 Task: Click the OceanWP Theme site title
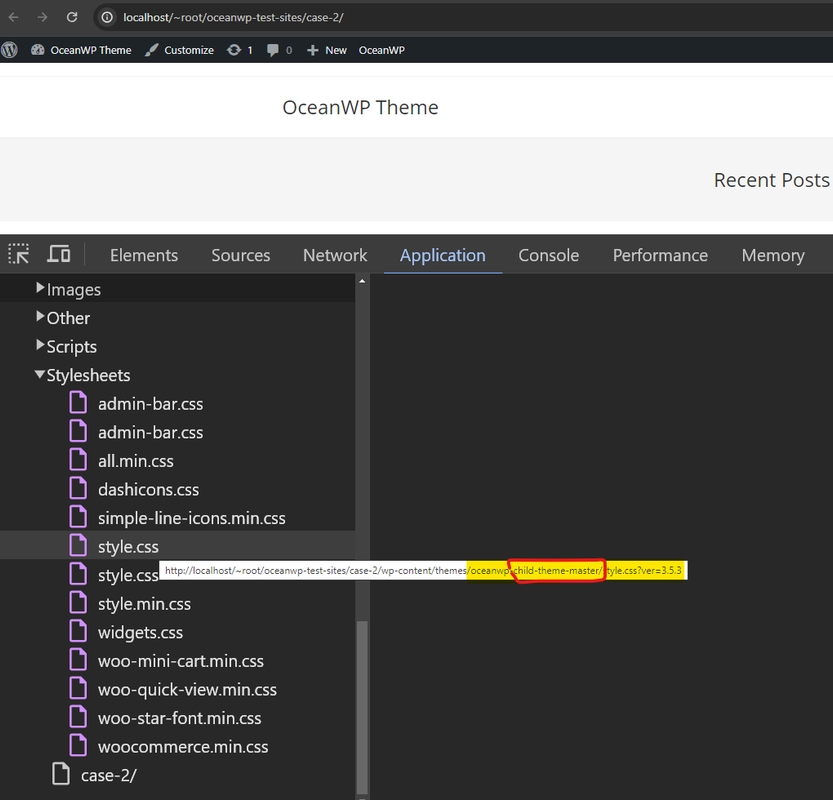(x=360, y=107)
